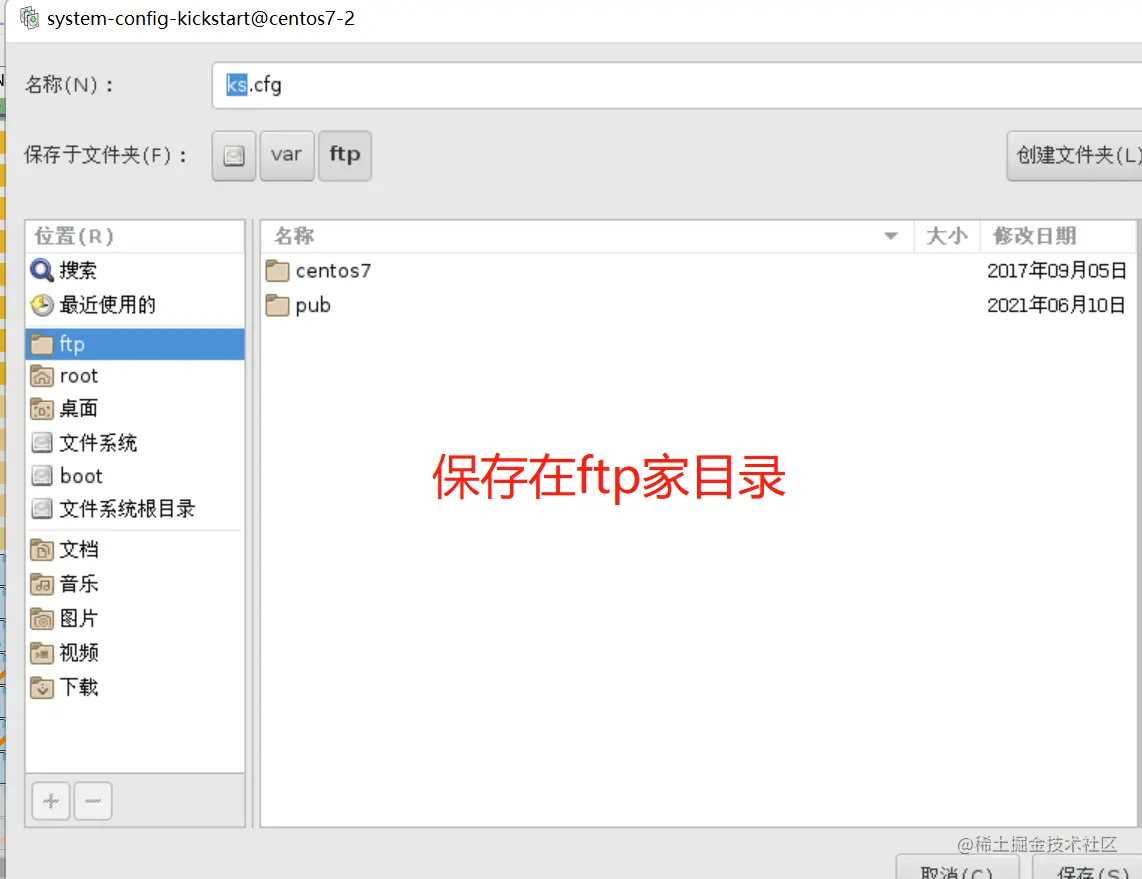Select the var path button
Viewport: 1142px width, 879px height.
click(x=287, y=155)
